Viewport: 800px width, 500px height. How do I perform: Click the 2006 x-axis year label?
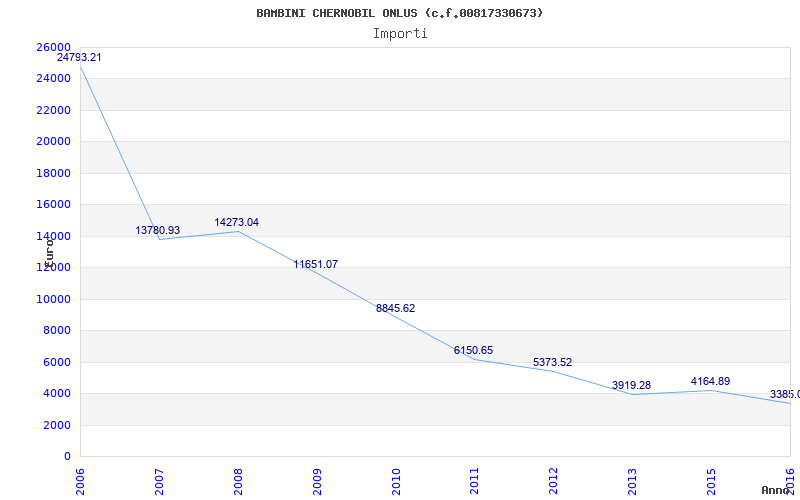80,481
